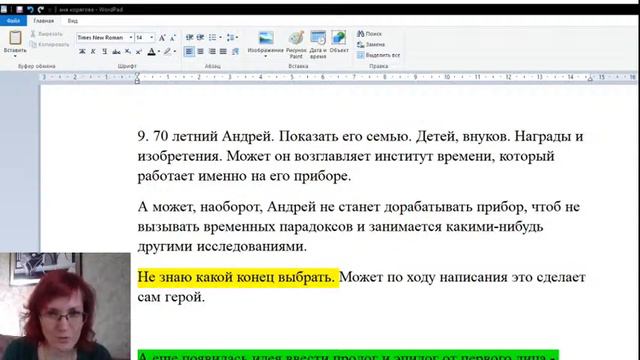
Task: Click in paragraph starting '9. 70 летний Андрей'
Action: coord(360,156)
